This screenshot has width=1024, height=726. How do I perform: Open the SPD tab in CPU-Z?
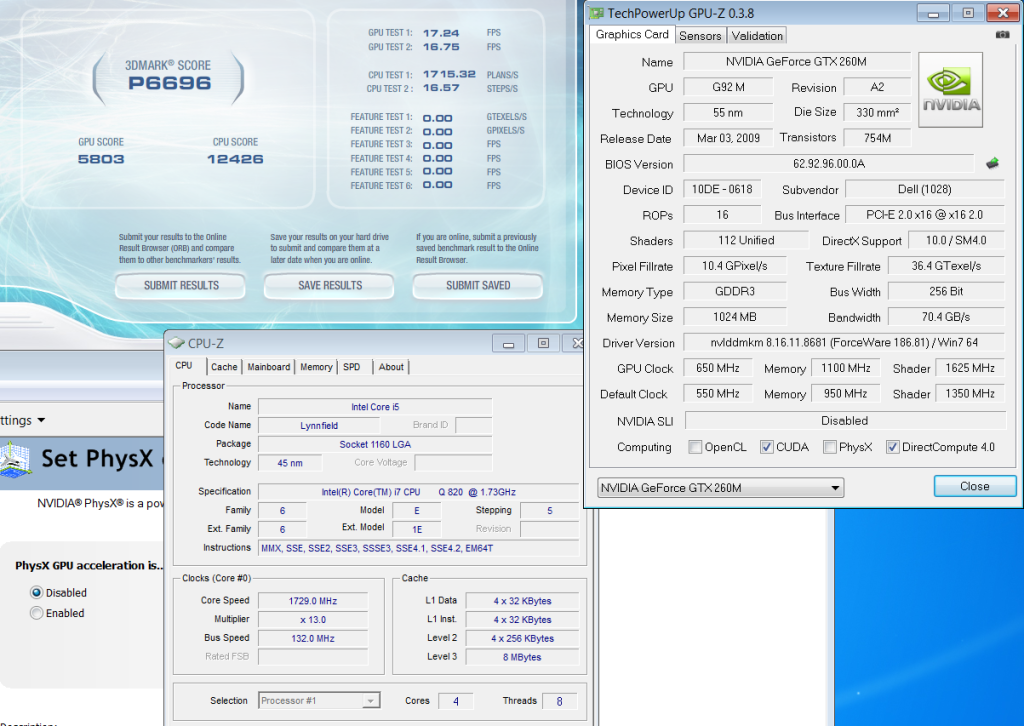[x=351, y=367]
